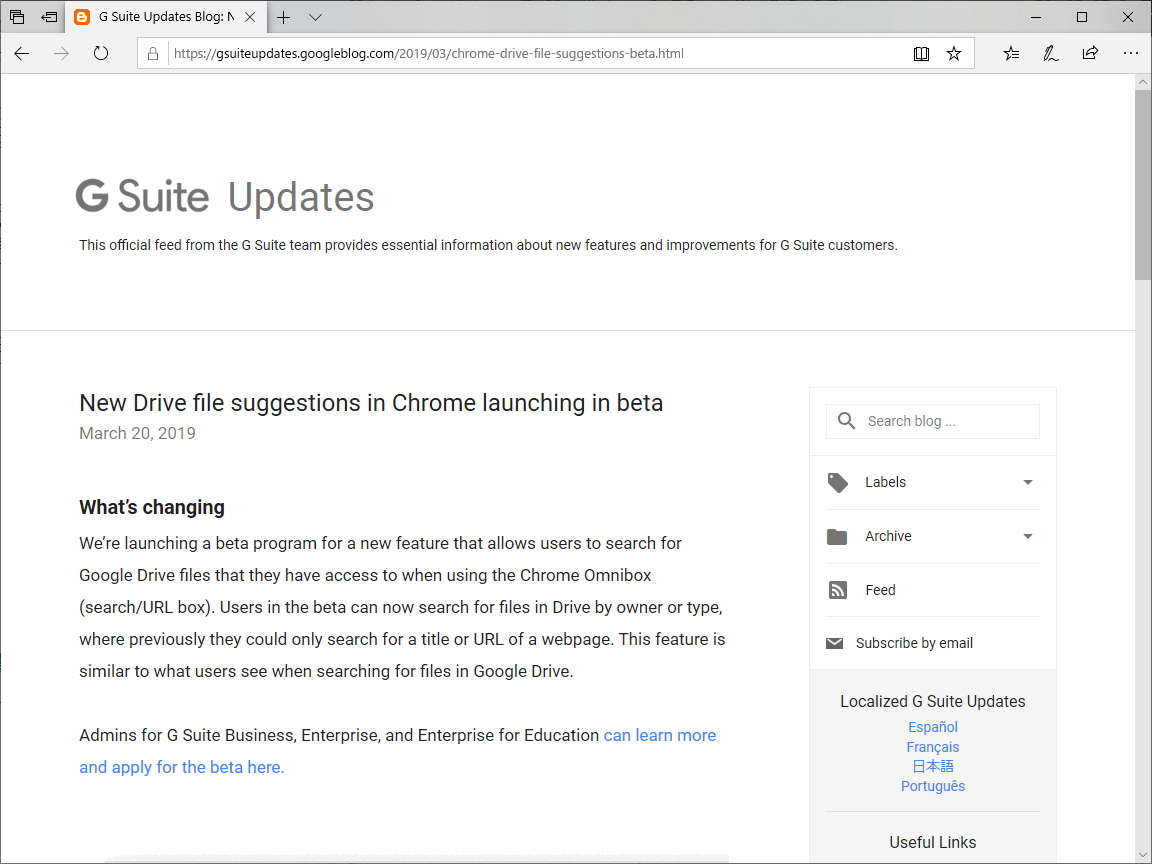Open the Feed RSS icon in sidebar
The height and width of the screenshot is (864, 1152).
point(837,590)
